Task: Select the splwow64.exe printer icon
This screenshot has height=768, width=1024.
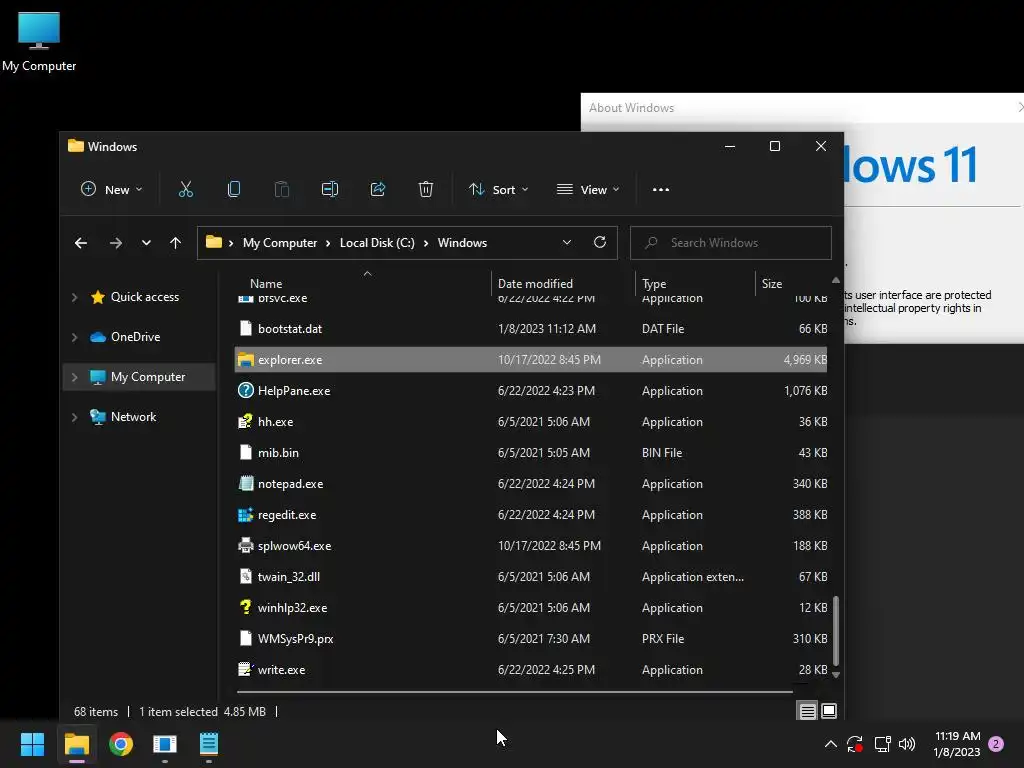Action: coord(246,545)
